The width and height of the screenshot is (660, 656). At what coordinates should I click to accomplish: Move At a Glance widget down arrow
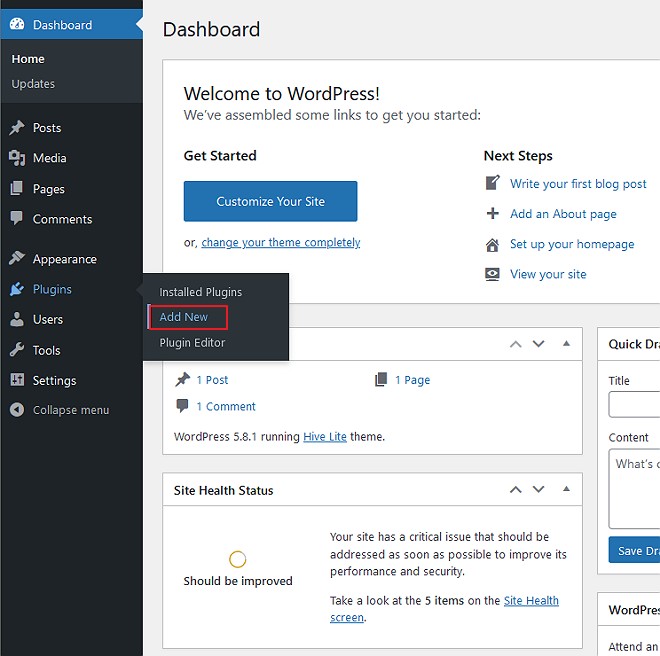point(539,344)
